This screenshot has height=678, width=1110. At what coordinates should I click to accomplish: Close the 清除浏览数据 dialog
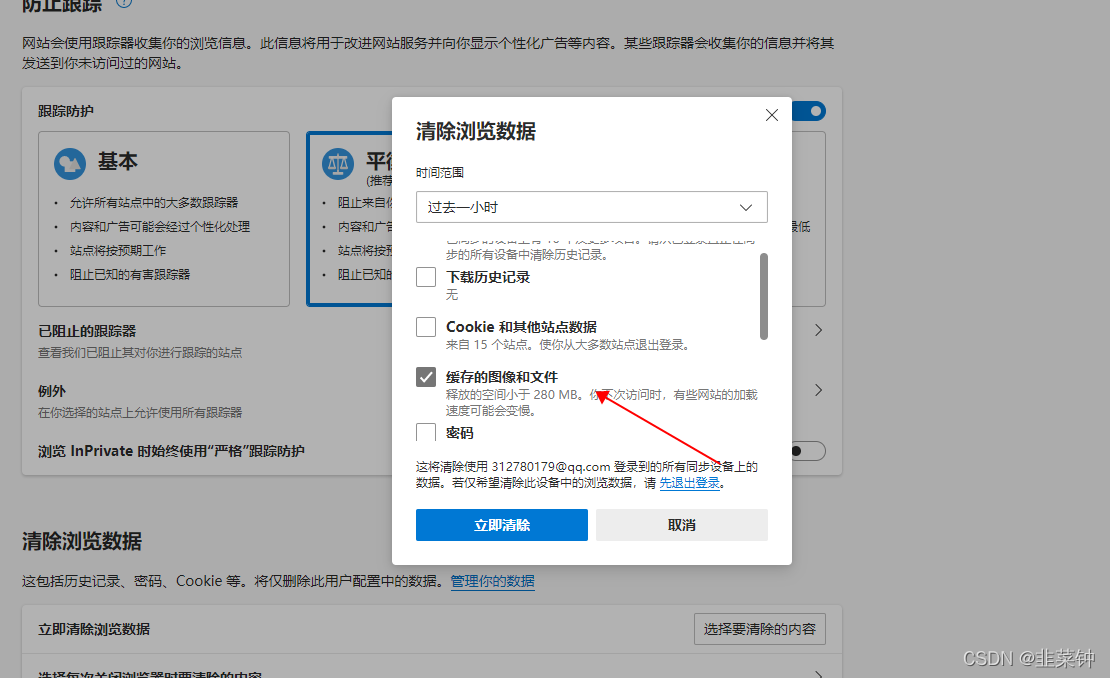pos(771,115)
